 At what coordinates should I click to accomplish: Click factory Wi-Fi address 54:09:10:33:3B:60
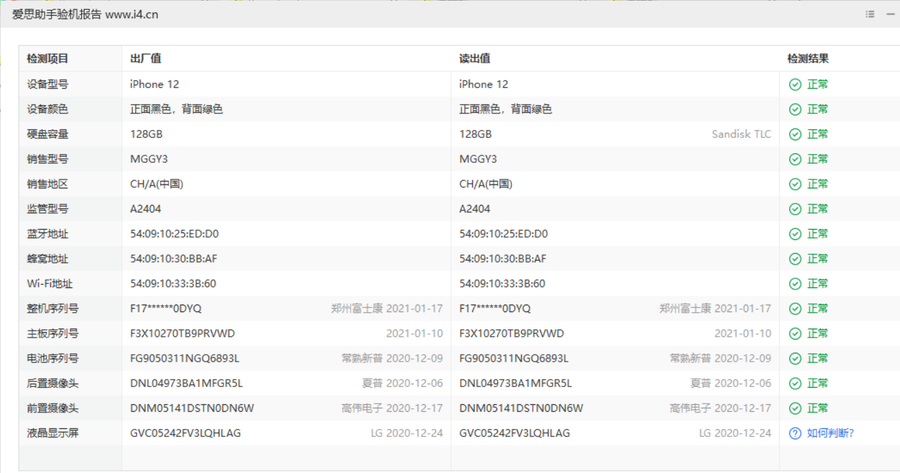(173, 284)
